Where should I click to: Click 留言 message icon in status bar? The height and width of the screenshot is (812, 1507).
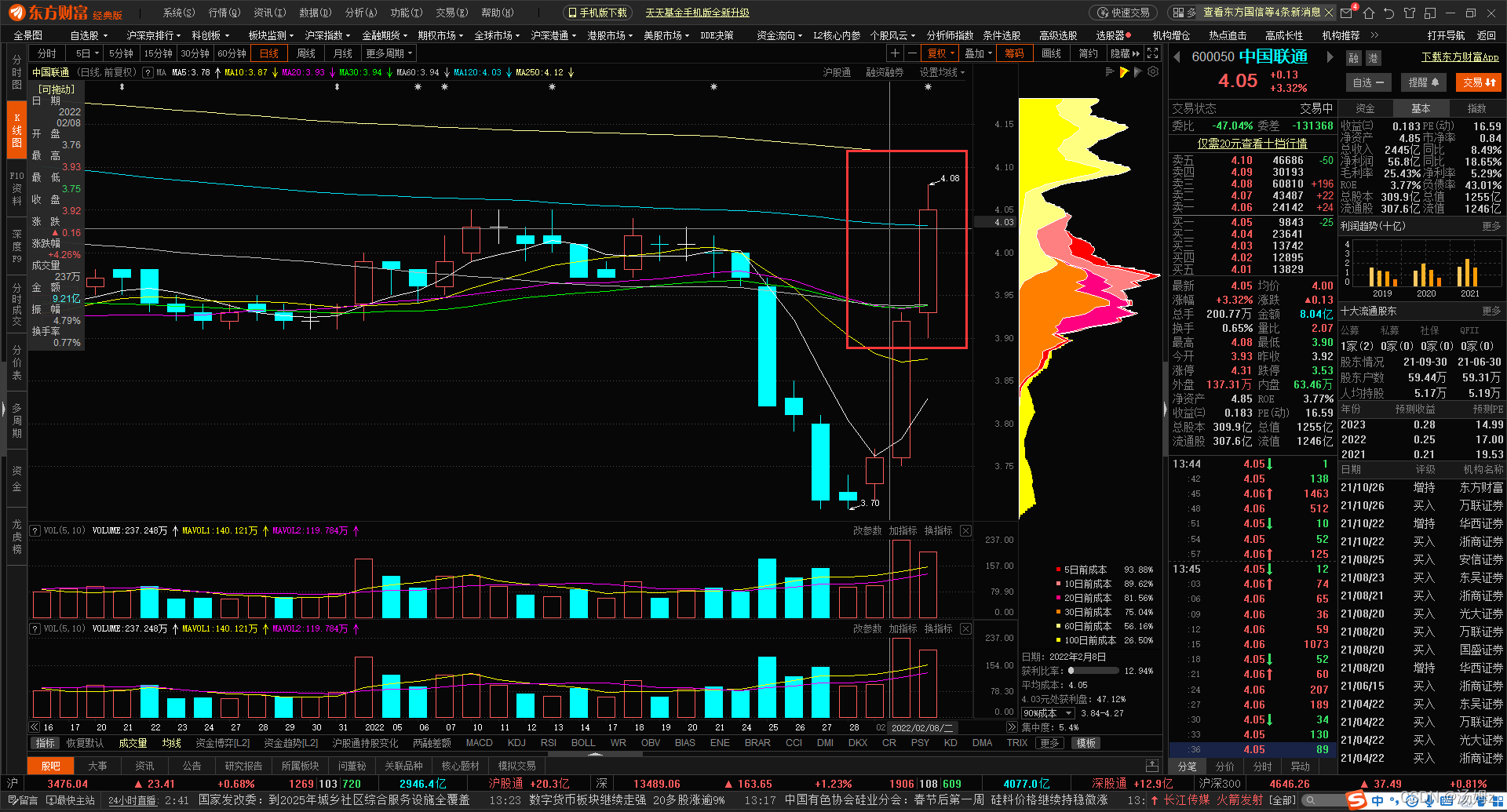24,800
